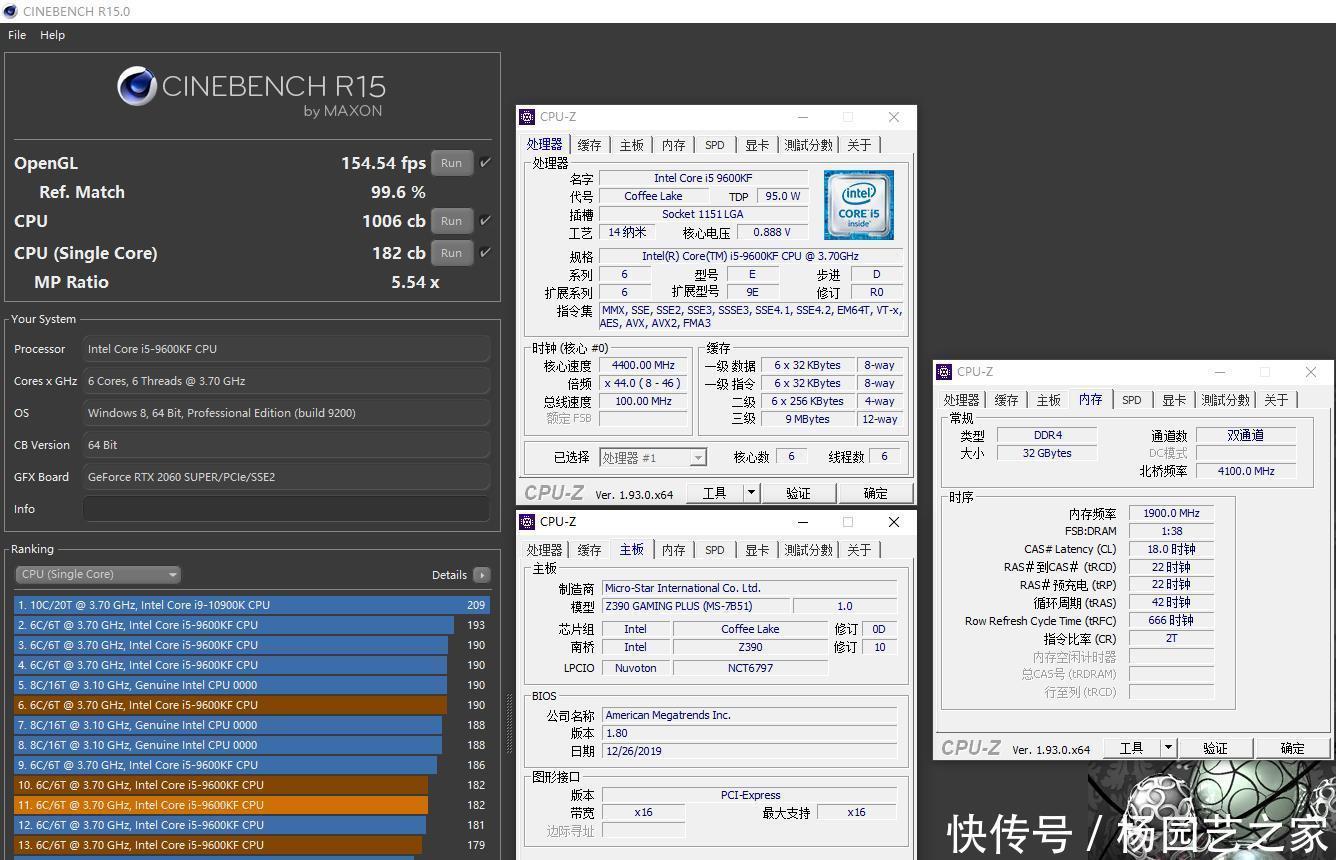Image resolution: width=1336 pixels, height=860 pixels.
Task: Select ranking row 13 scoring 179
Action: click(251, 845)
